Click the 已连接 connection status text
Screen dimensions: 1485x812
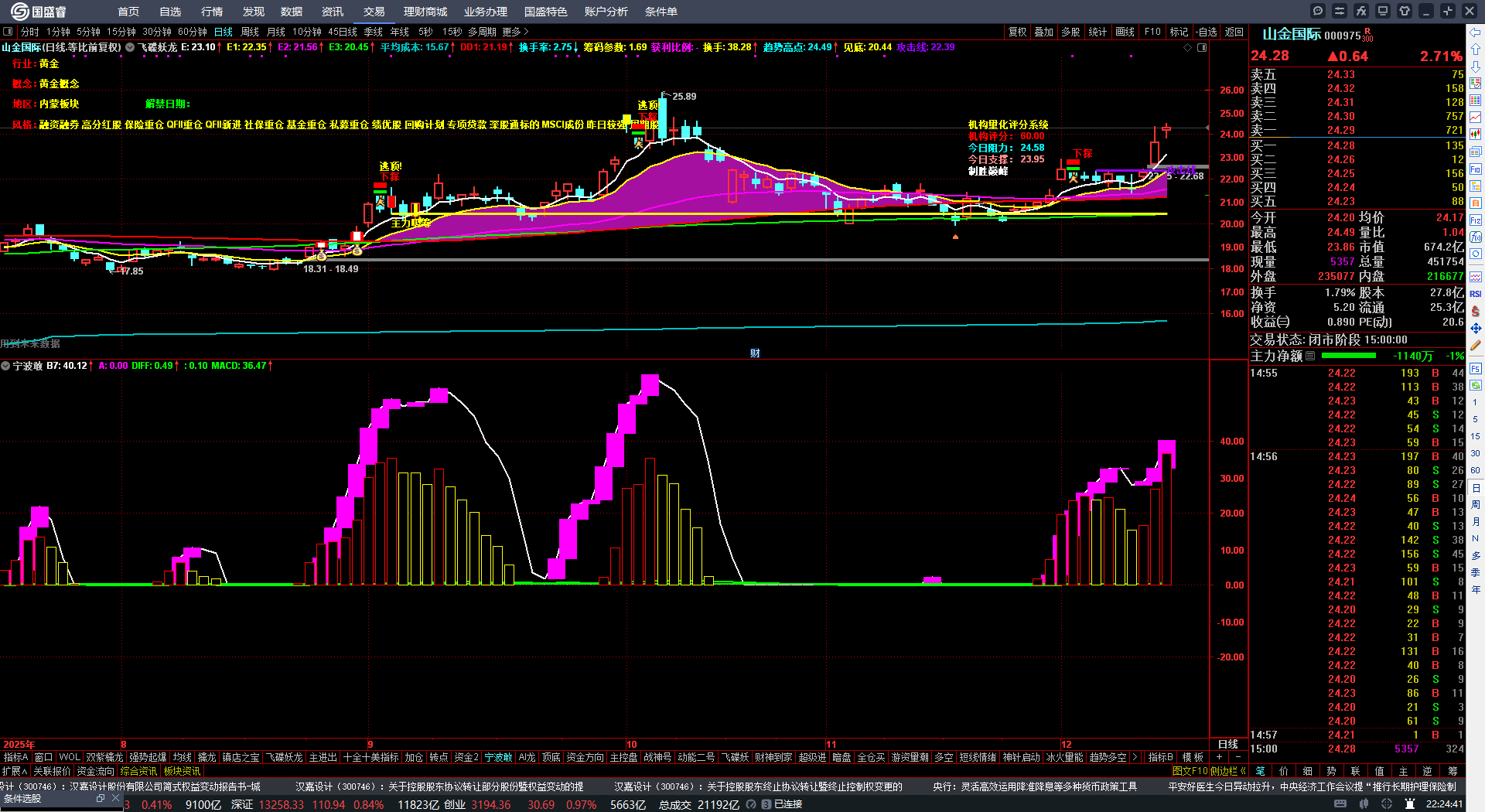(788, 804)
